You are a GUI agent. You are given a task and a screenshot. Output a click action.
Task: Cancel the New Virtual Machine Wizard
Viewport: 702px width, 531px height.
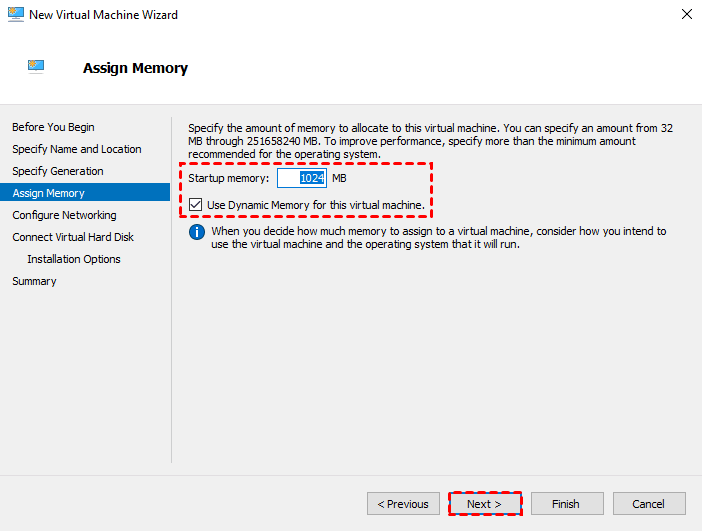(649, 504)
